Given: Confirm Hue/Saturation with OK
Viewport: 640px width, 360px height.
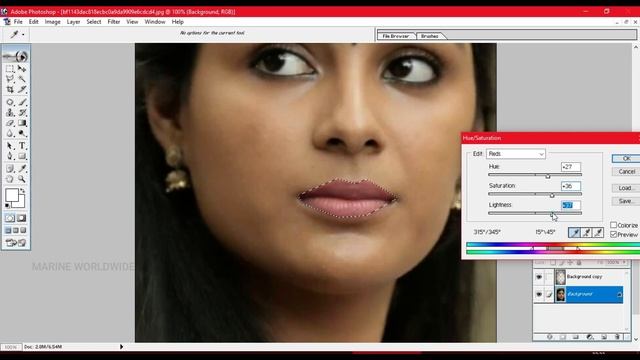Looking at the screenshot, I should (626, 158).
